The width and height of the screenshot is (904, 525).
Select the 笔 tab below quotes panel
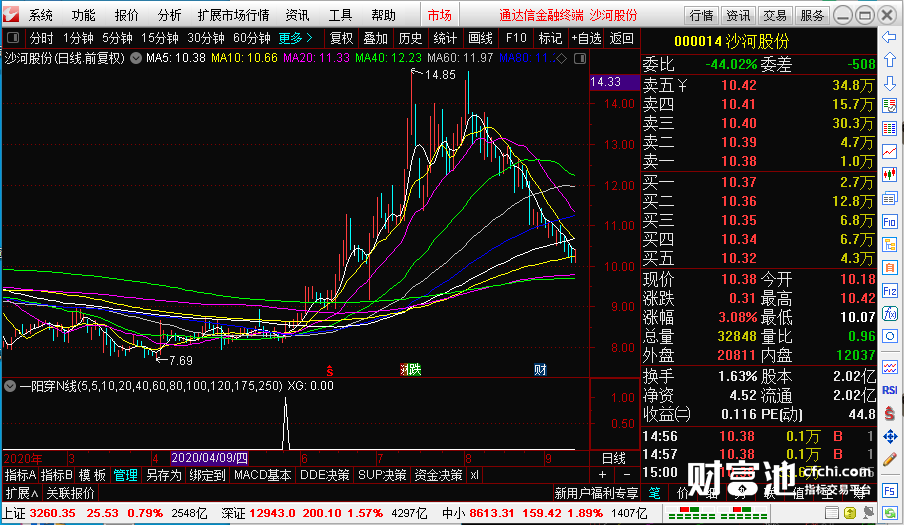click(x=654, y=493)
